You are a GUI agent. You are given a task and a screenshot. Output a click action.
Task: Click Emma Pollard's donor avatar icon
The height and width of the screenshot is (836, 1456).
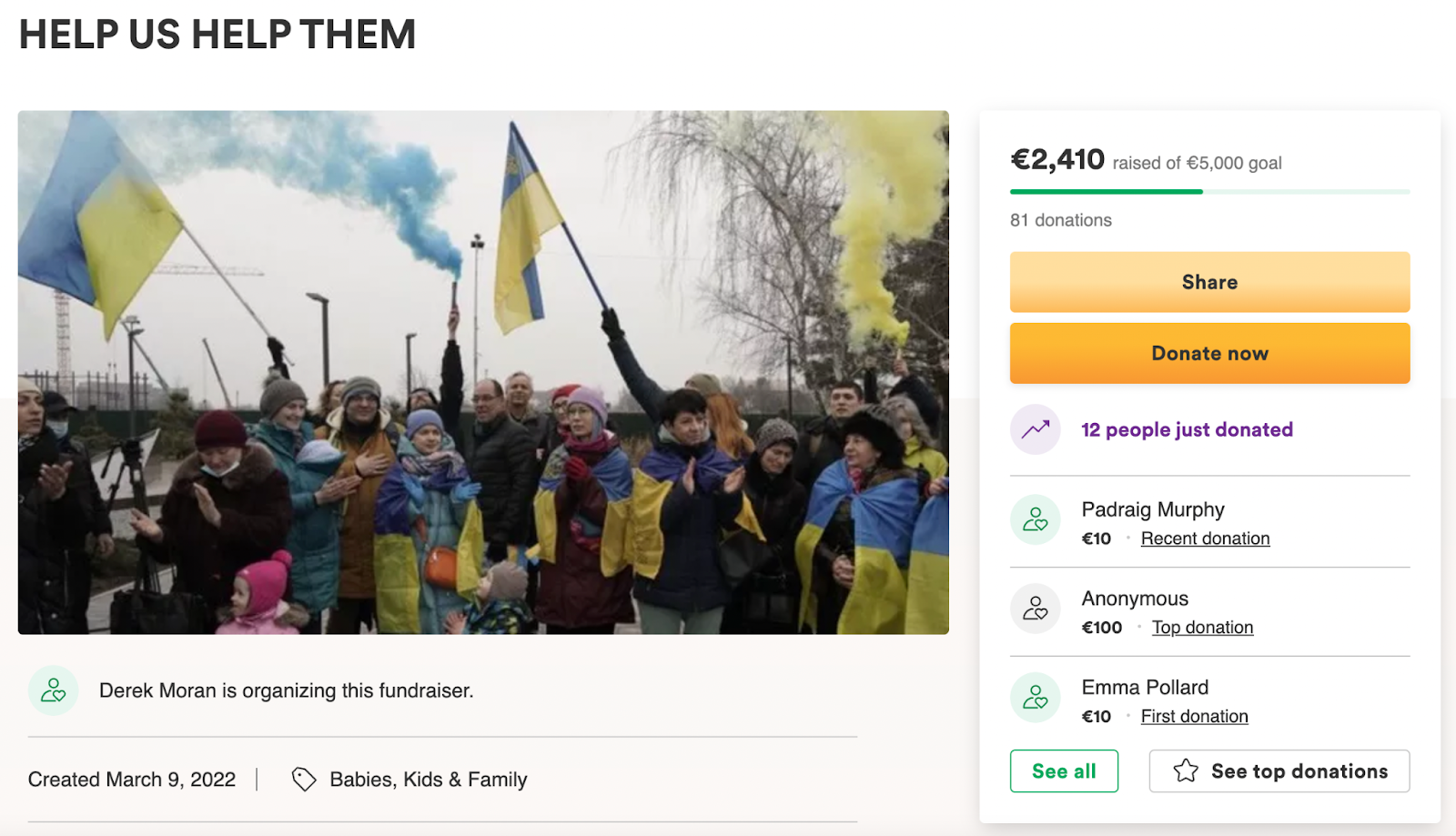(x=1036, y=698)
